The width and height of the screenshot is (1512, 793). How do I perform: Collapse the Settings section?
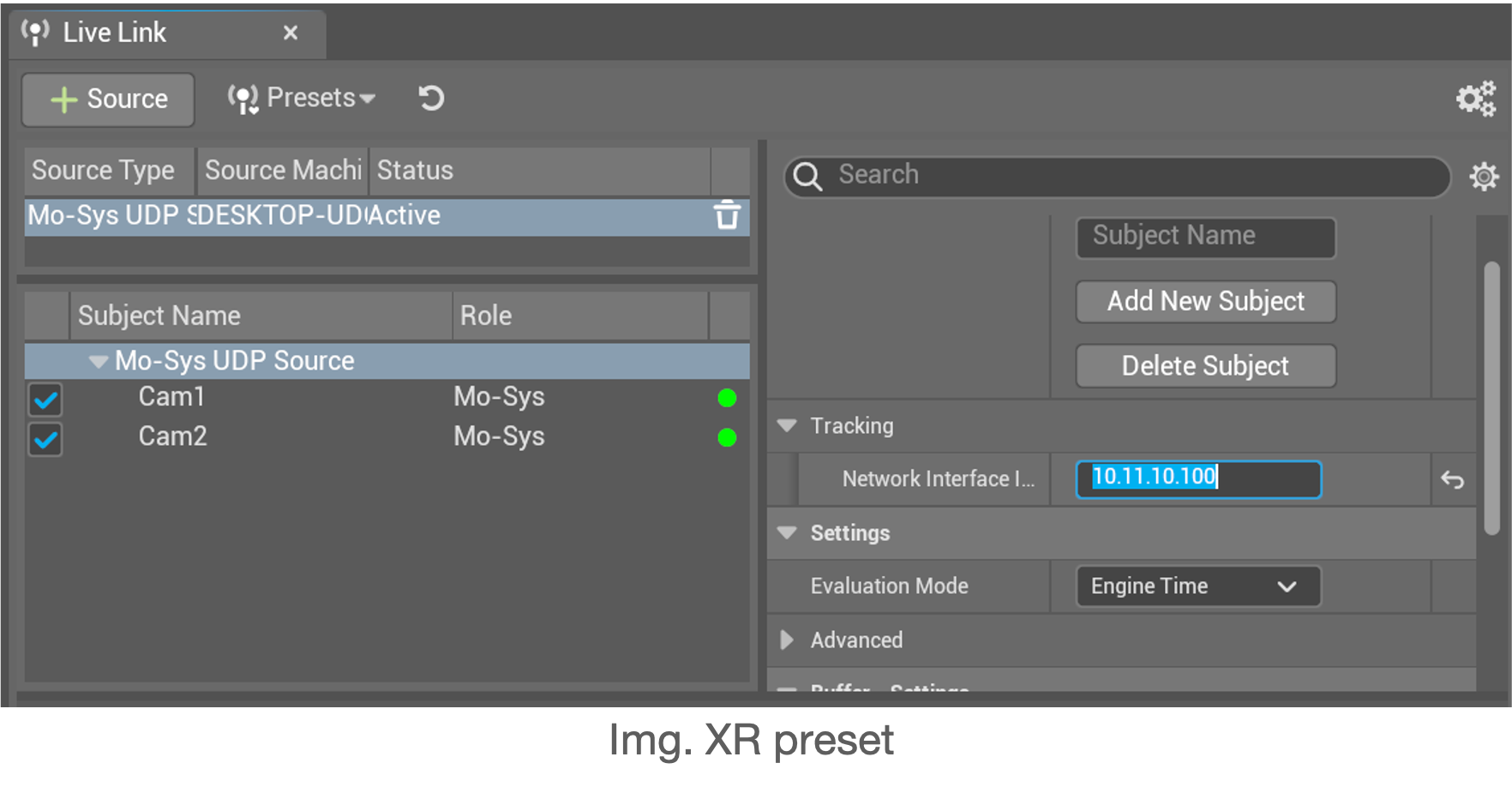(x=787, y=533)
